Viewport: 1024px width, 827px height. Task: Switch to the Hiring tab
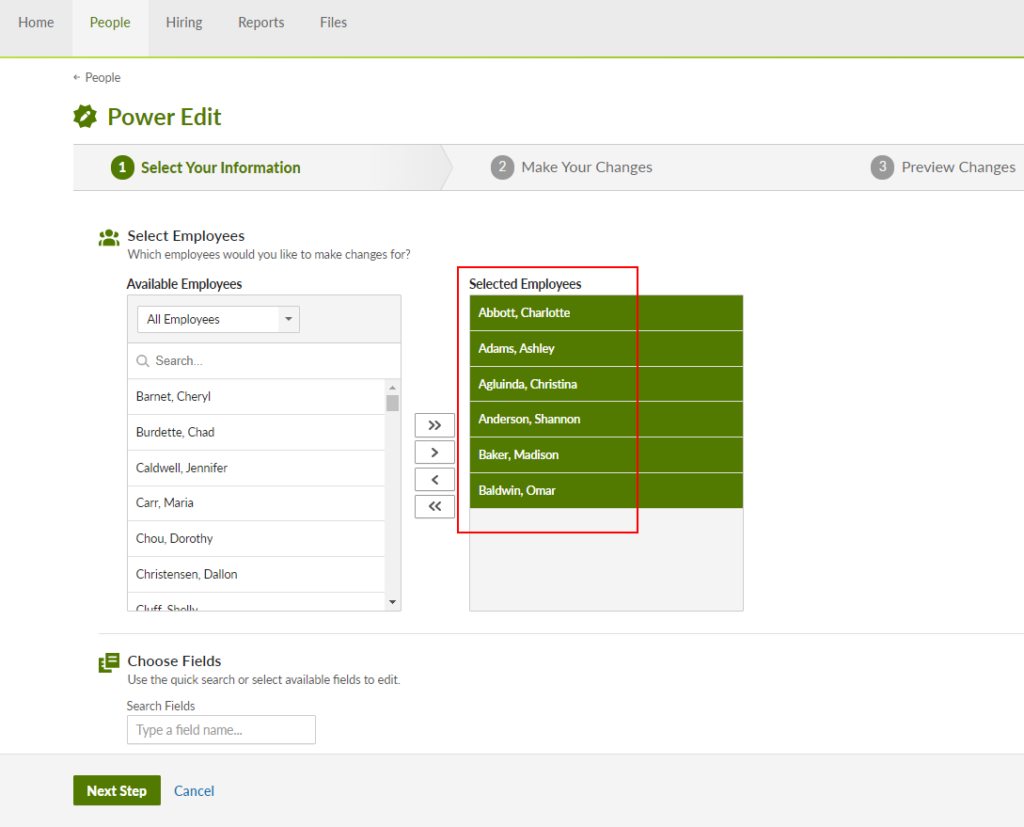(x=184, y=22)
